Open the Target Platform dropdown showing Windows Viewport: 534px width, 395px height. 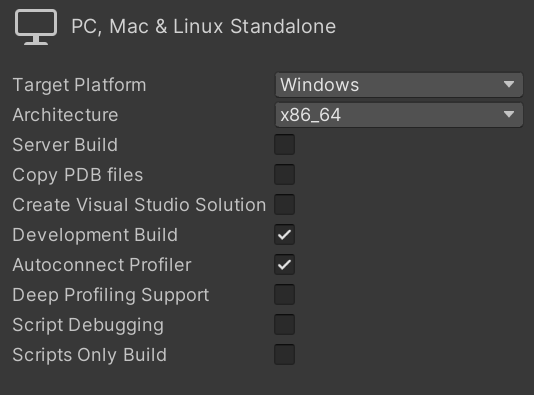[x=399, y=85]
